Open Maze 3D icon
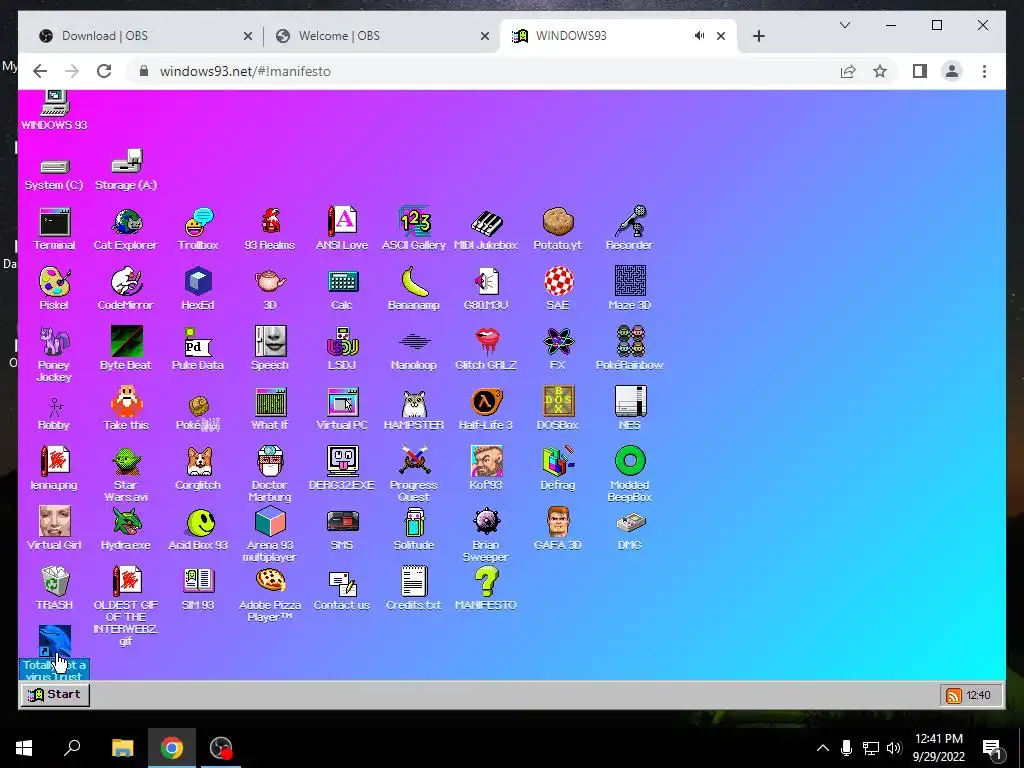This screenshot has width=1024, height=768. coord(630,289)
